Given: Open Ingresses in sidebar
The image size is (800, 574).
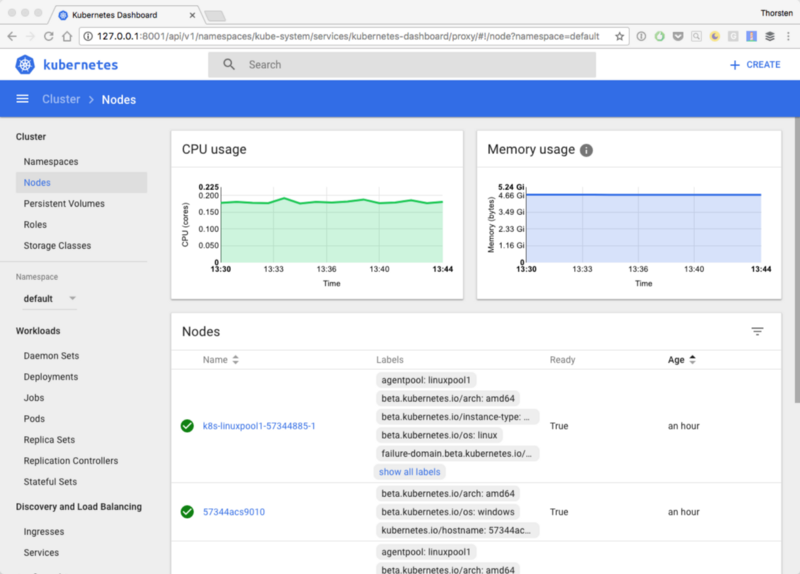Looking at the screenshot, I should tap(44, 531).
